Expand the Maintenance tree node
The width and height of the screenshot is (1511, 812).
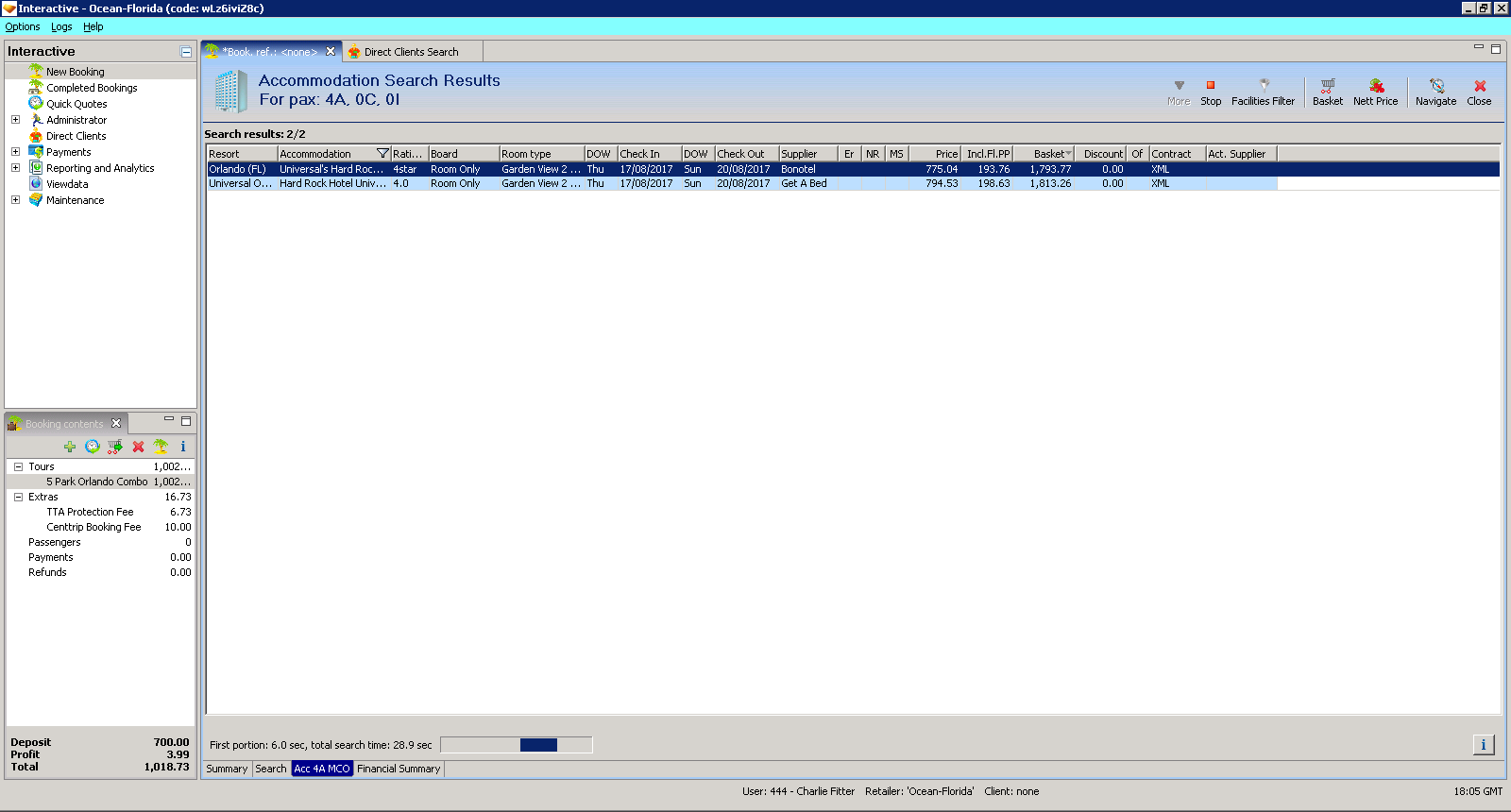(15, 200)
